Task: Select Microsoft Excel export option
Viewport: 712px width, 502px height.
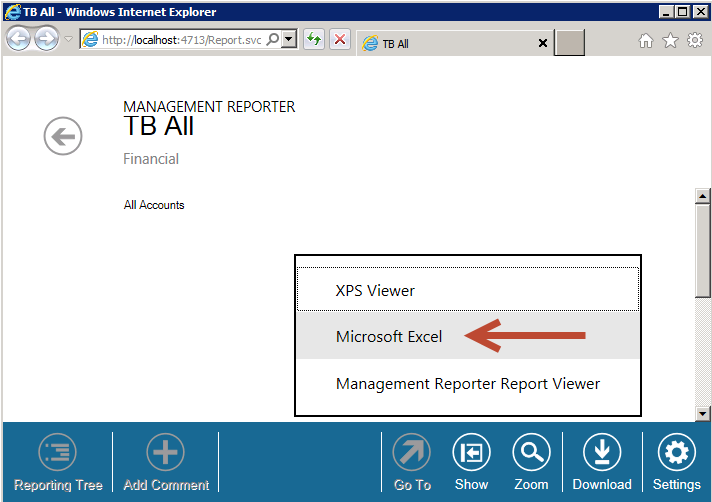Action: tap(468, 336)
